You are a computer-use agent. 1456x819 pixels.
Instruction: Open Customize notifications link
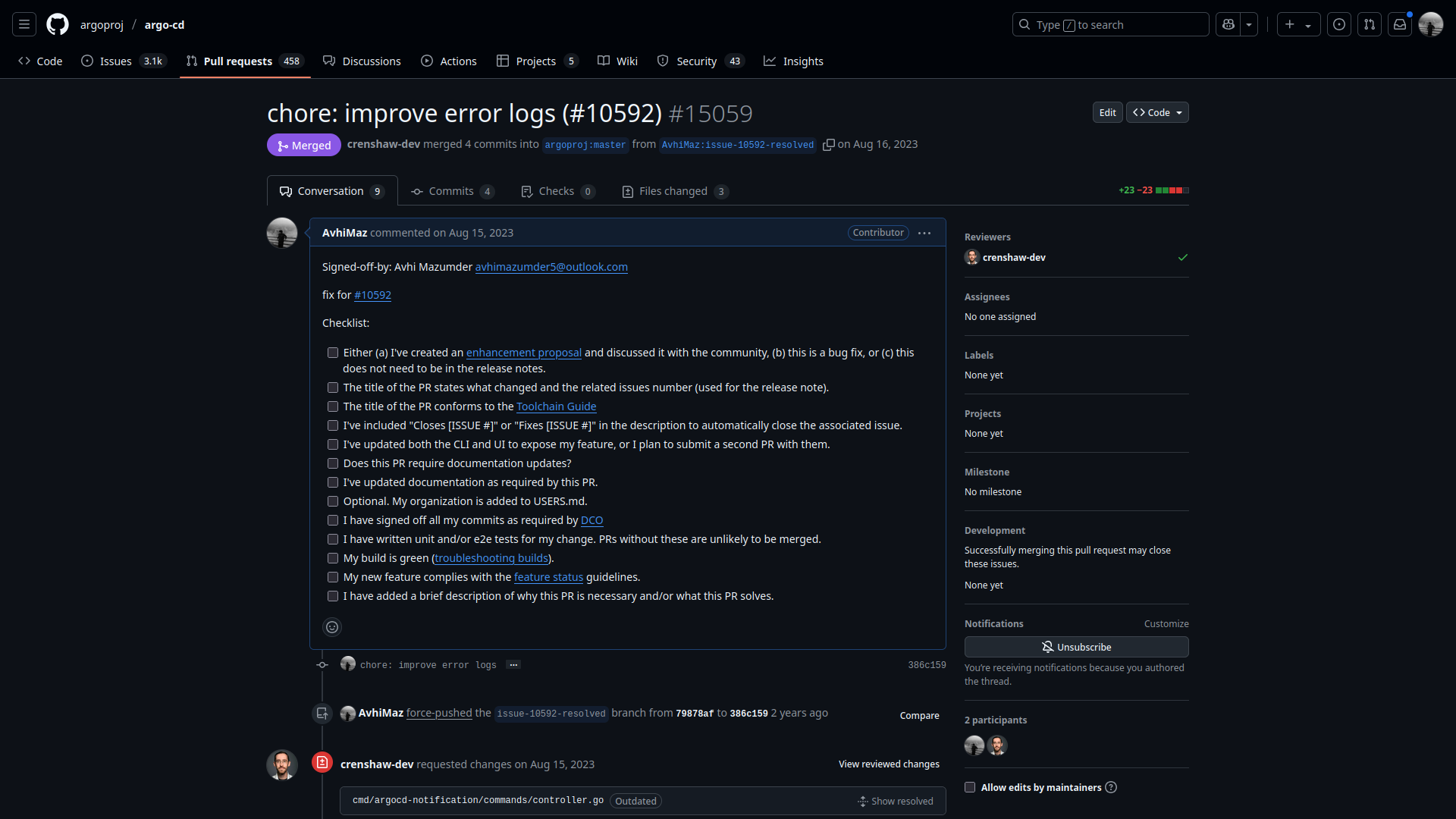tap(1166, 624)
